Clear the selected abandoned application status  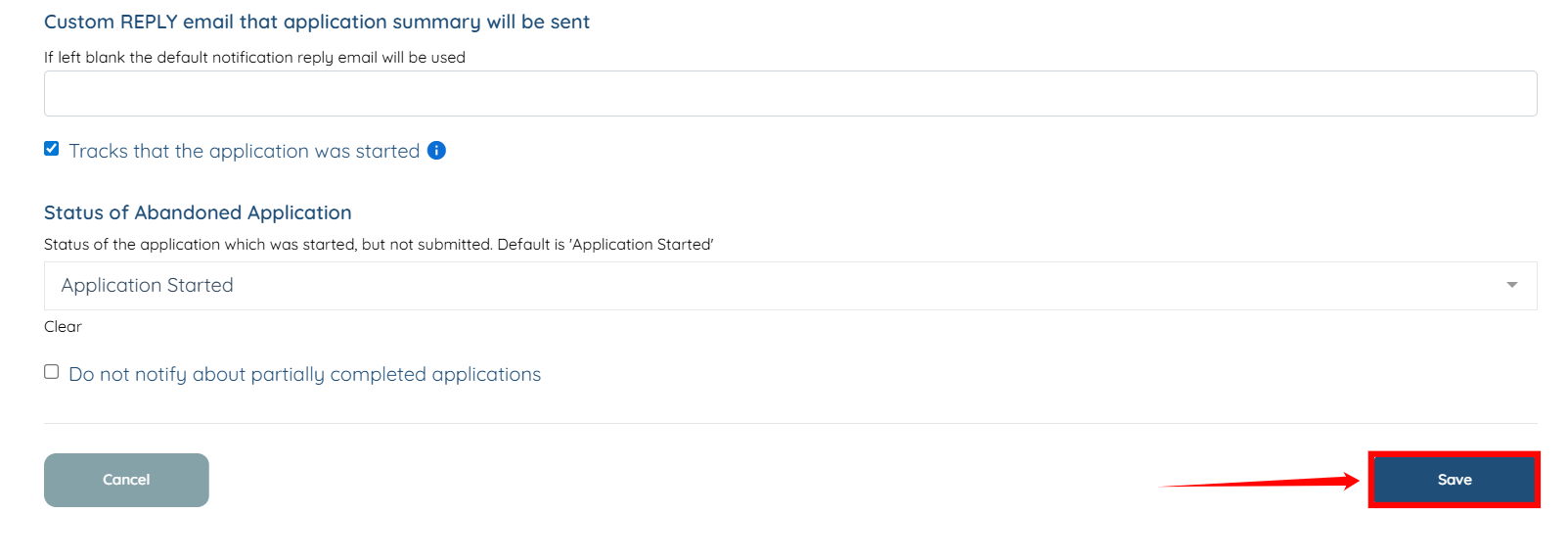(63, 327)
